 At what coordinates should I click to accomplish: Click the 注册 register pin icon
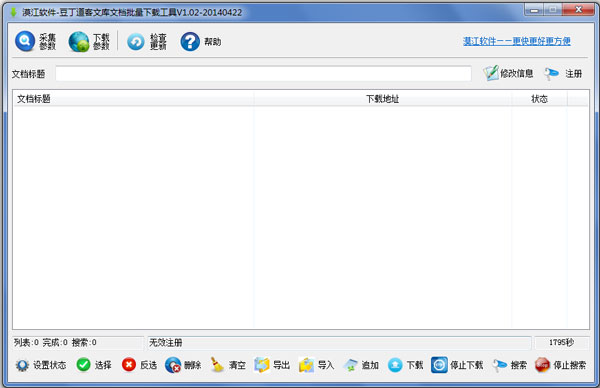[552, 73]
